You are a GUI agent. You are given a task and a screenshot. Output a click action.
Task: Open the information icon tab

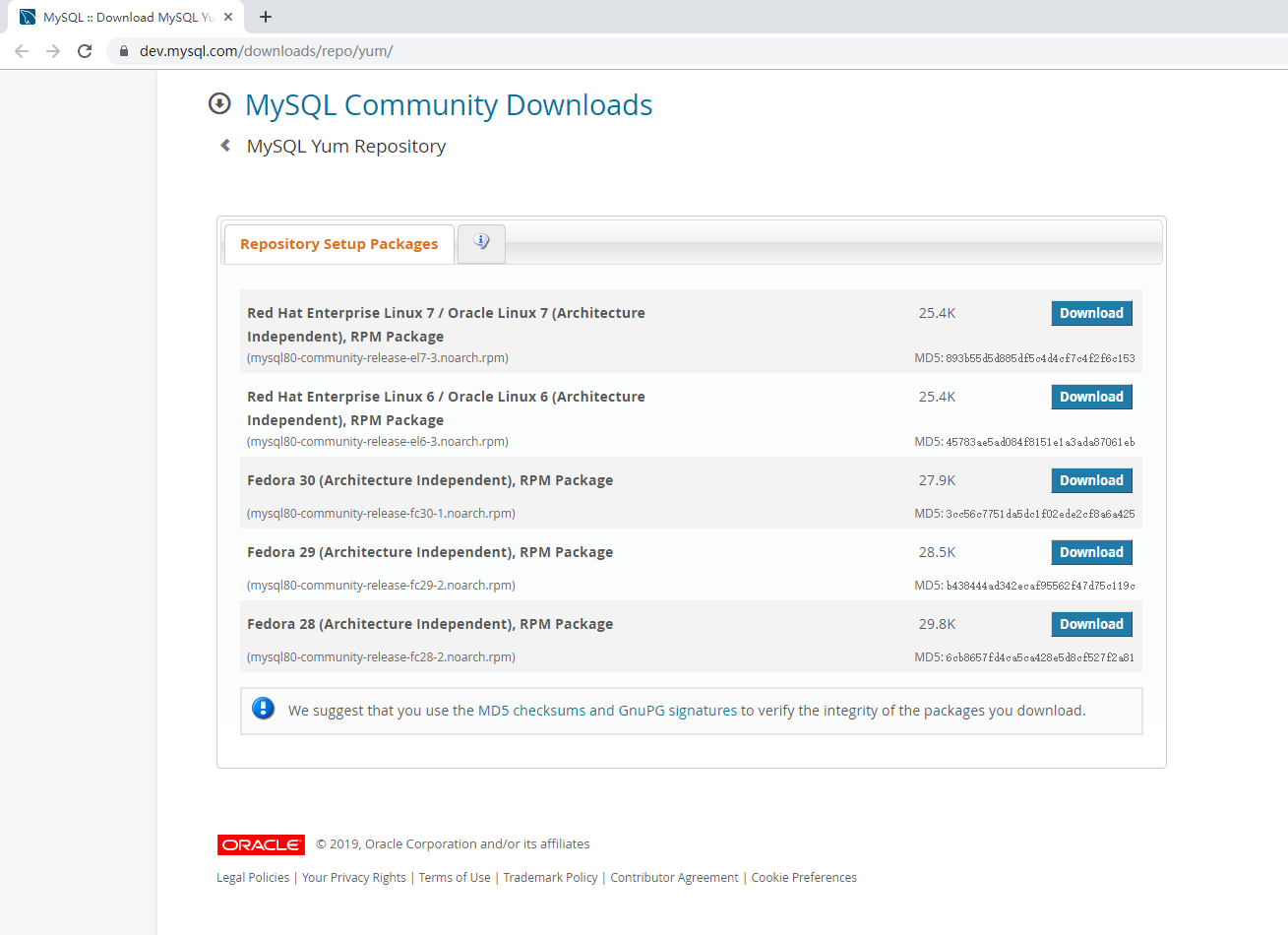481,243
